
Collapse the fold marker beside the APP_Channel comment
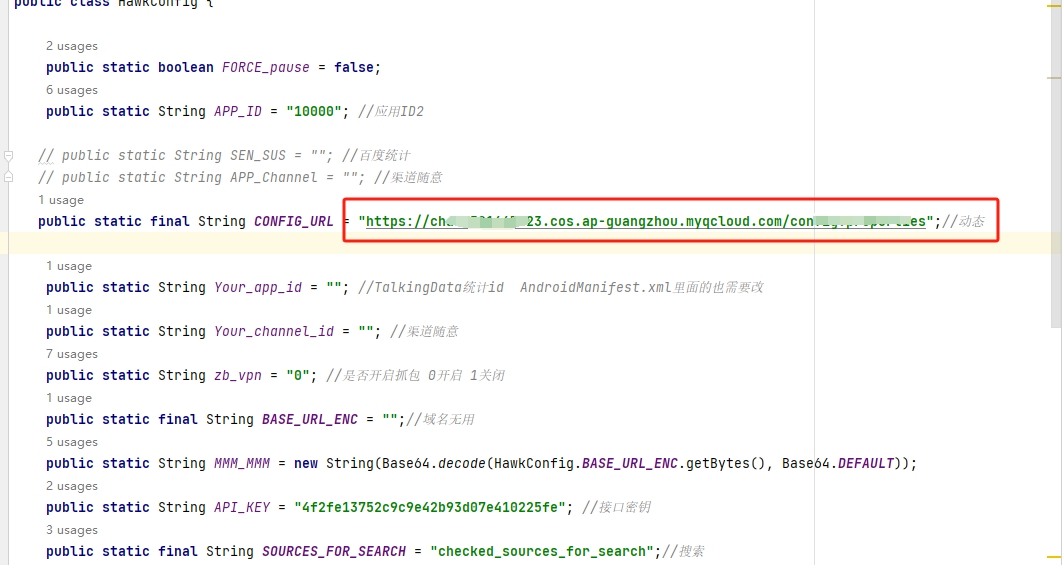8,177
